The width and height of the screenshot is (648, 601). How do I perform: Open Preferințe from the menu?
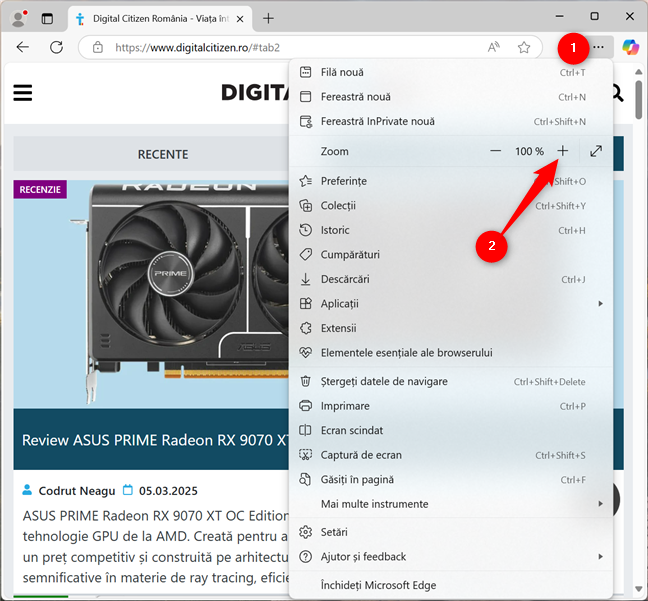pos(450,181)
